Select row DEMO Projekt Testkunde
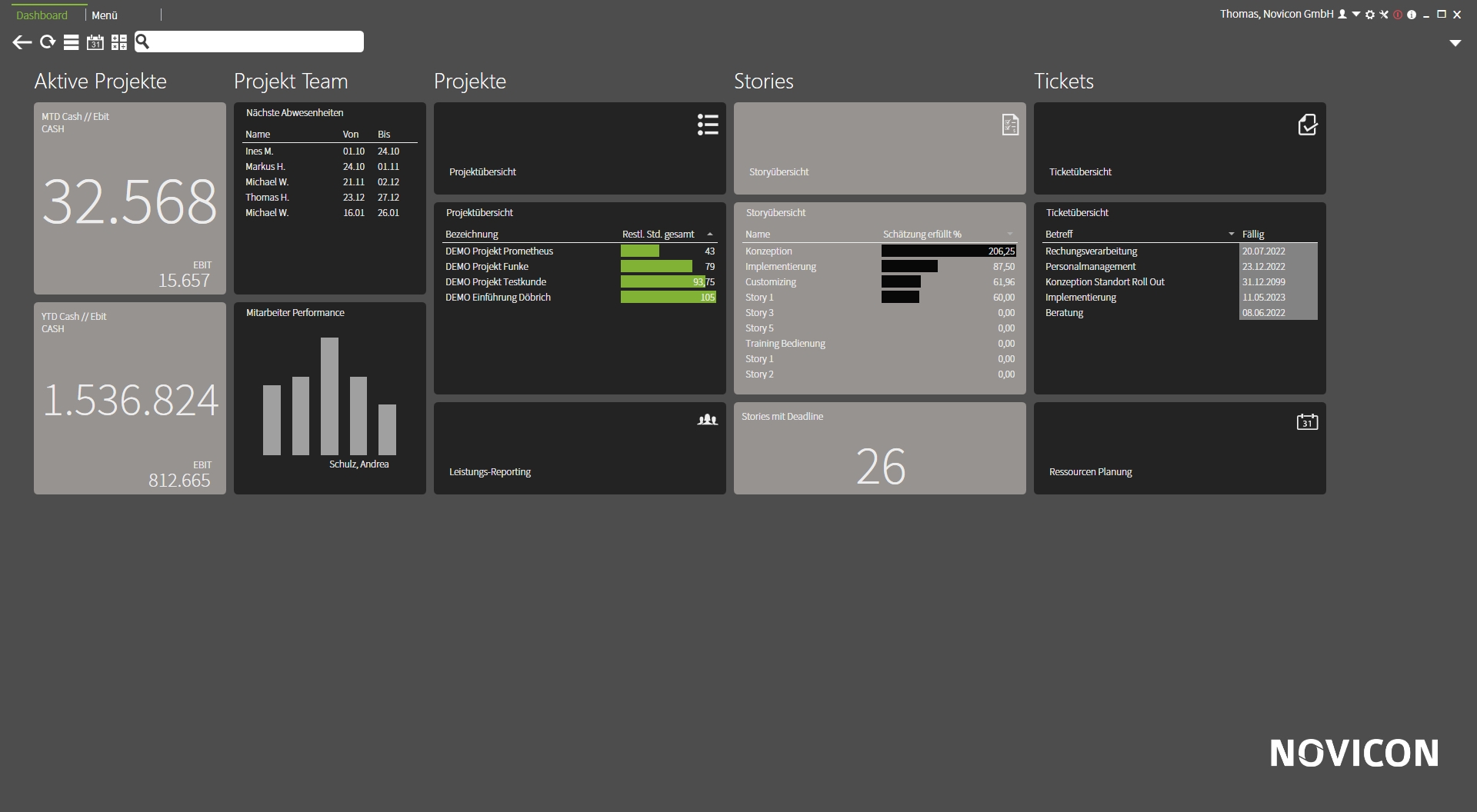 click(580, 282)
